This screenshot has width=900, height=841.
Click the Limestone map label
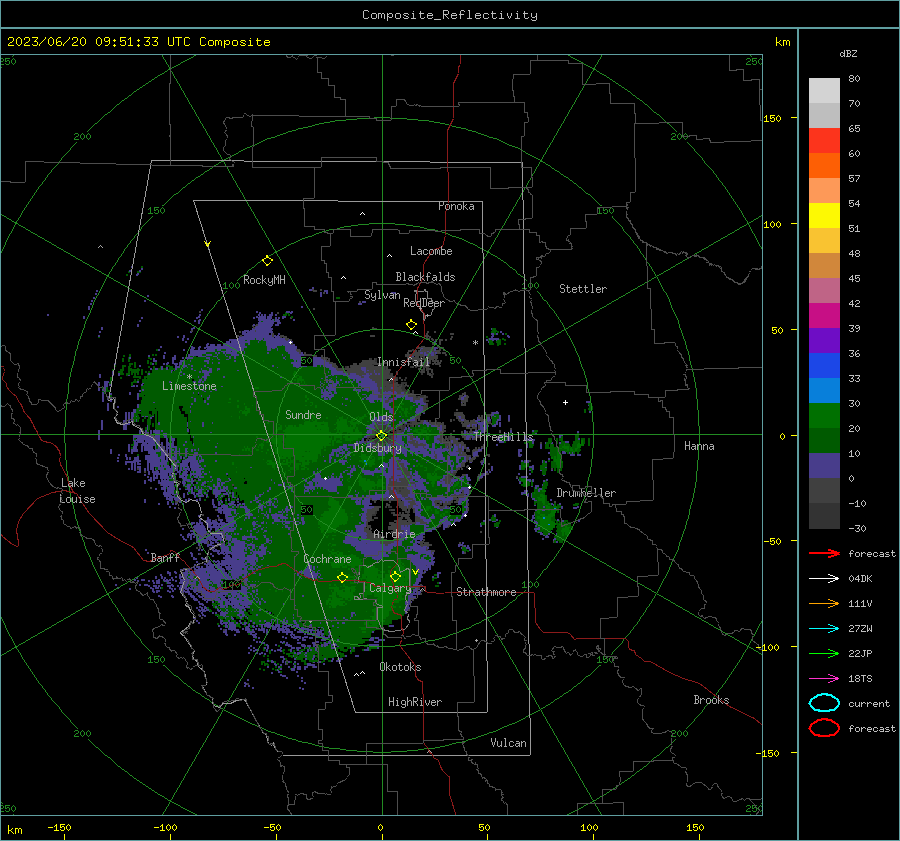pyautogui.click(x=189, y=386)
